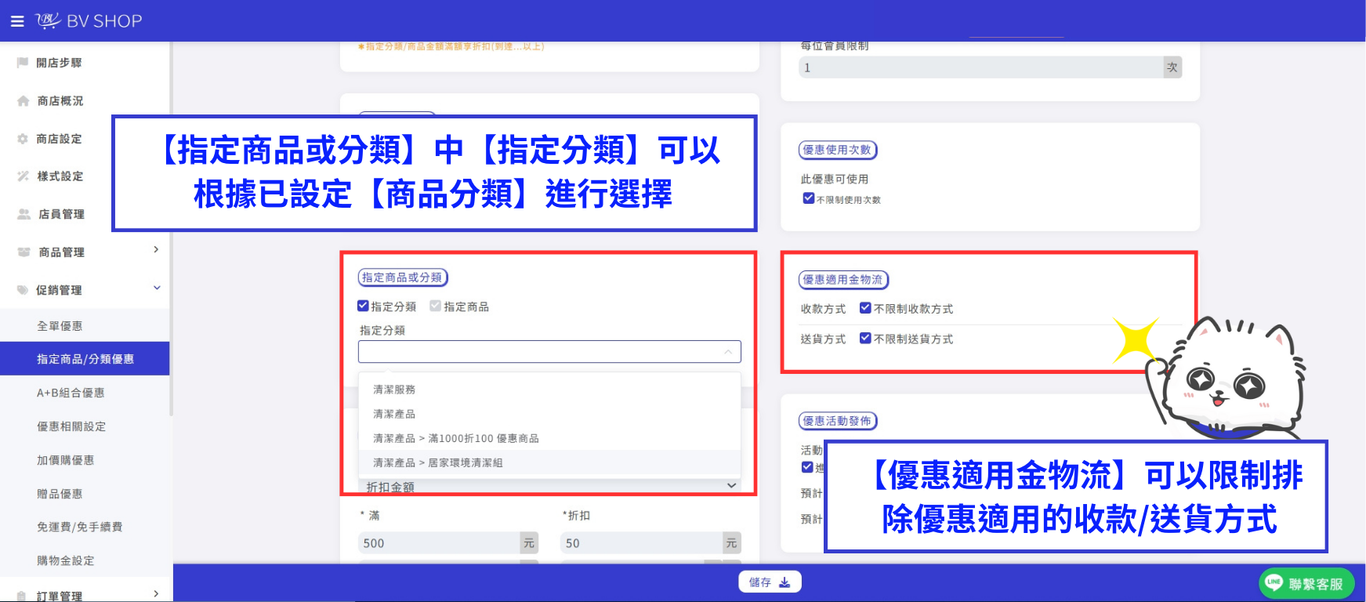Collapse the 促銷管理 submenu chevron
The image size is (1366, 602).
(x=156, y=288)
